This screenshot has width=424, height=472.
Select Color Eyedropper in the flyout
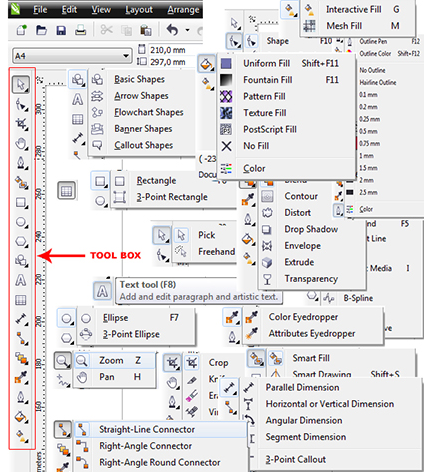(x=303, y=317)
